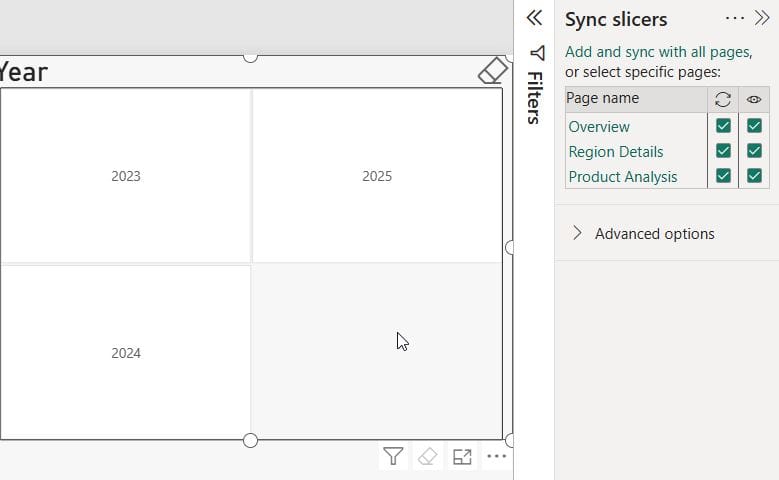Select the 2023 slicer tile
The image size is (779, 480).
point(126,176)
